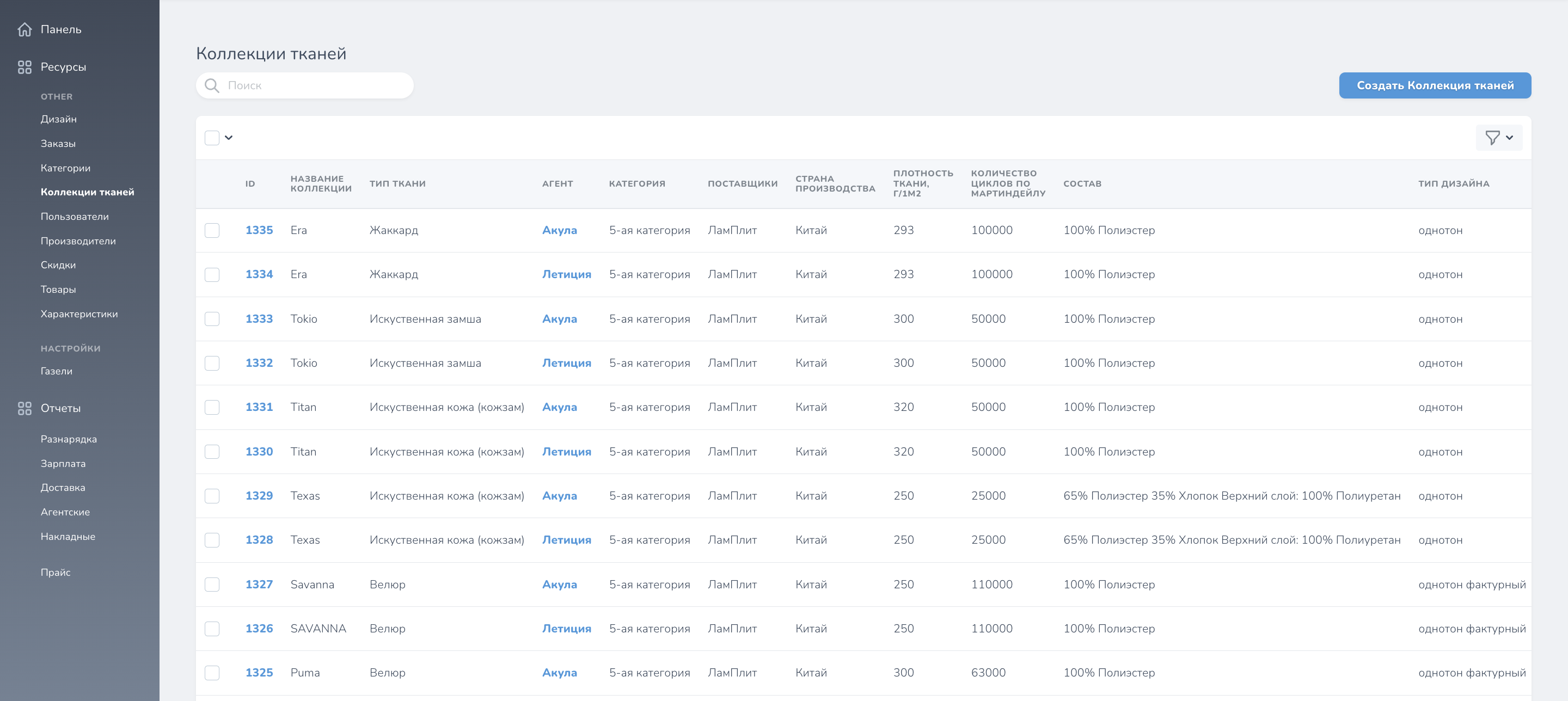Click the grid icon next to Ресурсы
Image resolution: width=1568 pixels, height=701 pixels.
tap(24, 67)
